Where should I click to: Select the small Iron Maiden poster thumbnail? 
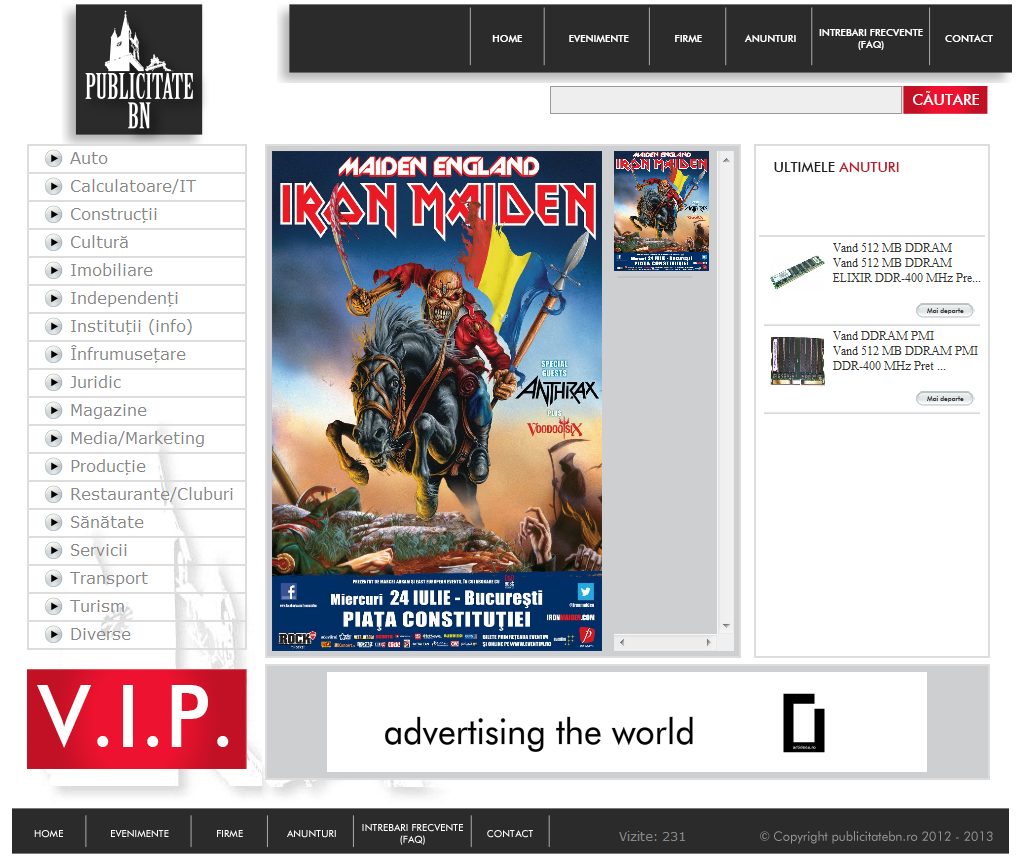coord(661,211)
